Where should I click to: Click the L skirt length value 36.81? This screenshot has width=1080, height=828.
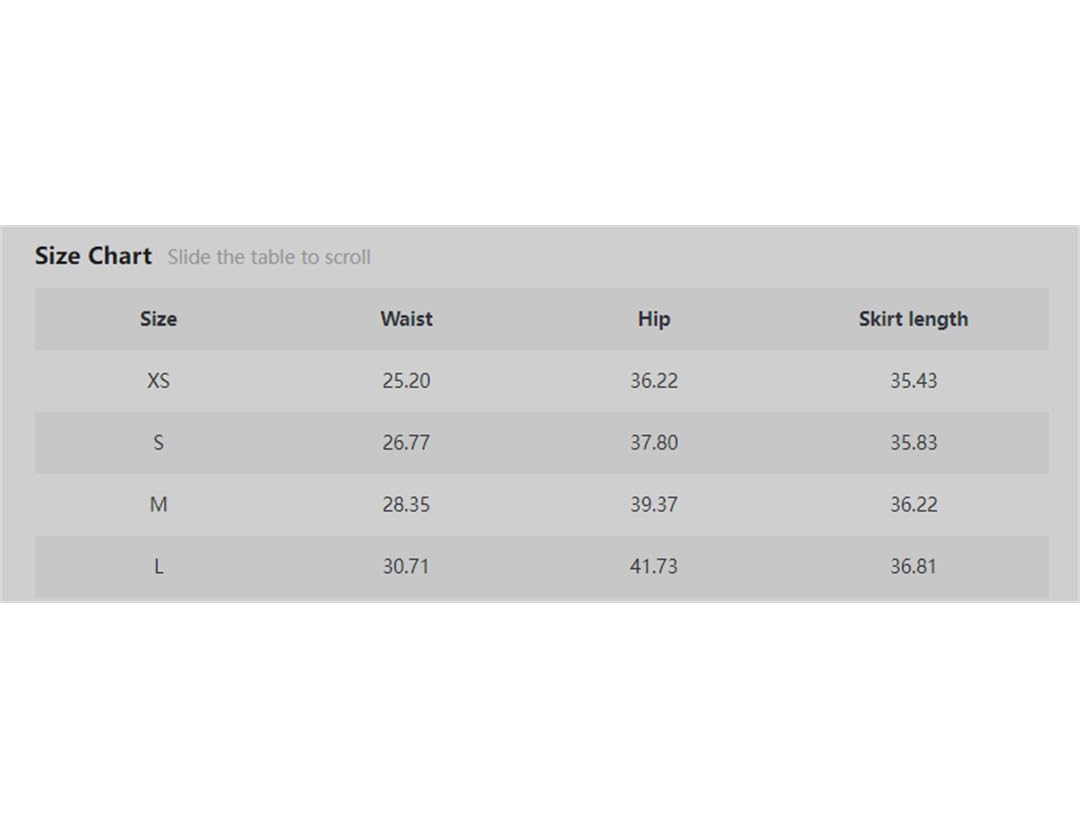[x=913, y=566]
